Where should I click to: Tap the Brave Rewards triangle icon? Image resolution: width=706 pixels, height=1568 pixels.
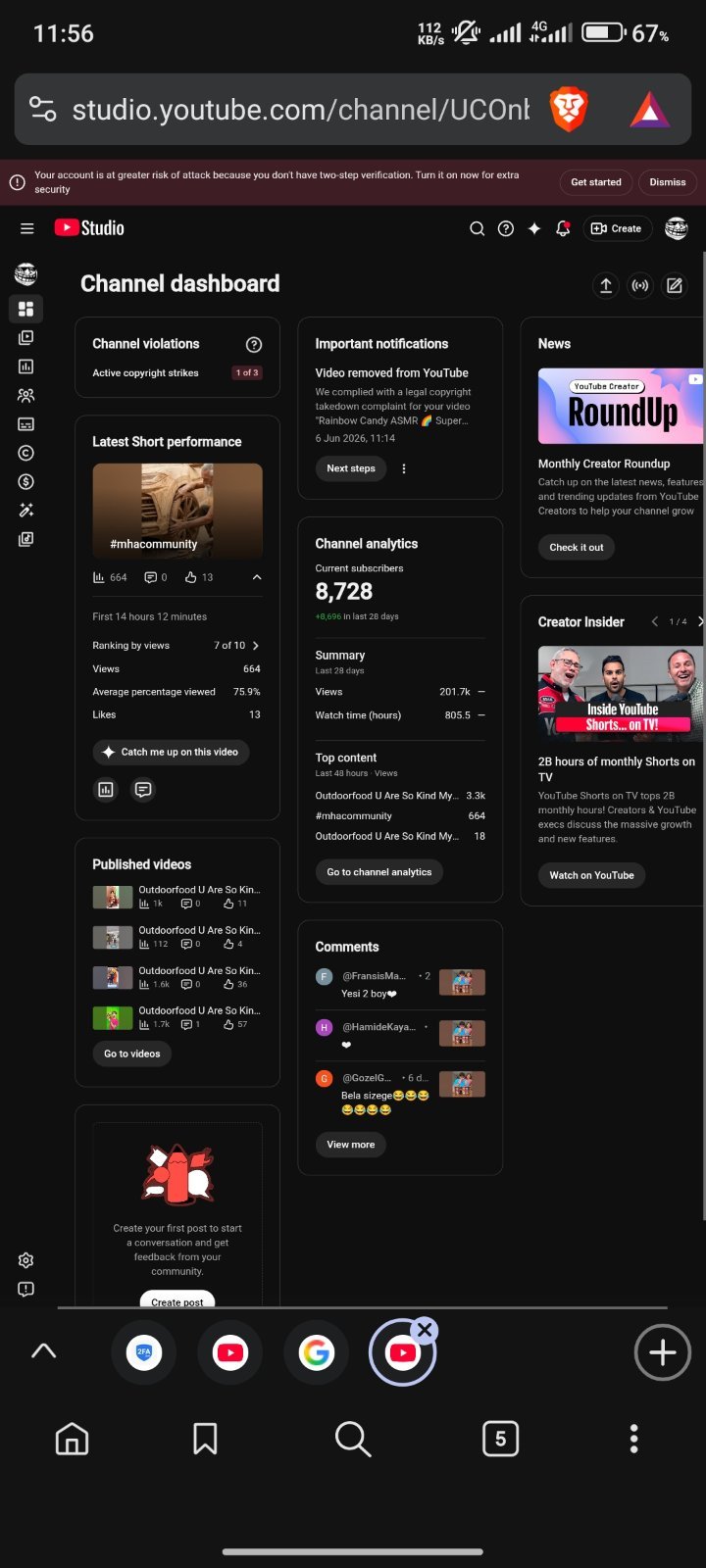pyautogui.click(x=649, y=111)
